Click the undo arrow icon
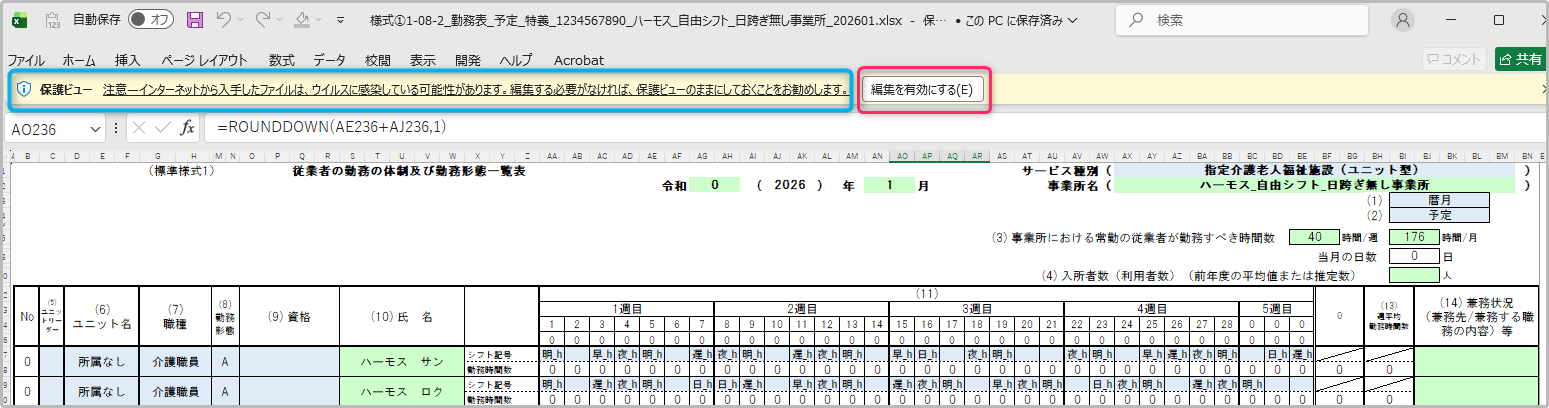Viewport: 1549px width, 408px height. click(225, 20)
